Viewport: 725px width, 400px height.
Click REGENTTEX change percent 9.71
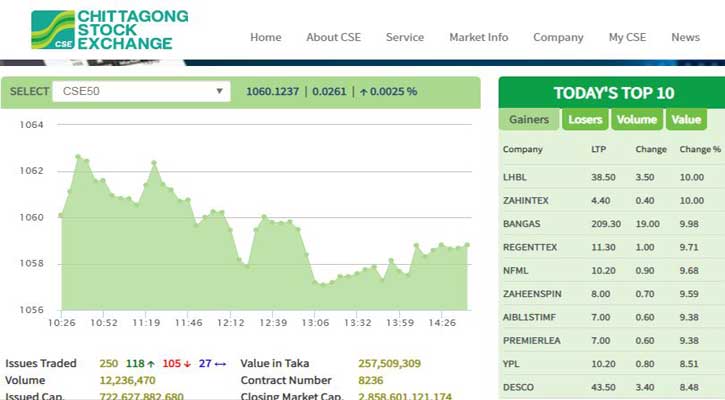[689, 247]
